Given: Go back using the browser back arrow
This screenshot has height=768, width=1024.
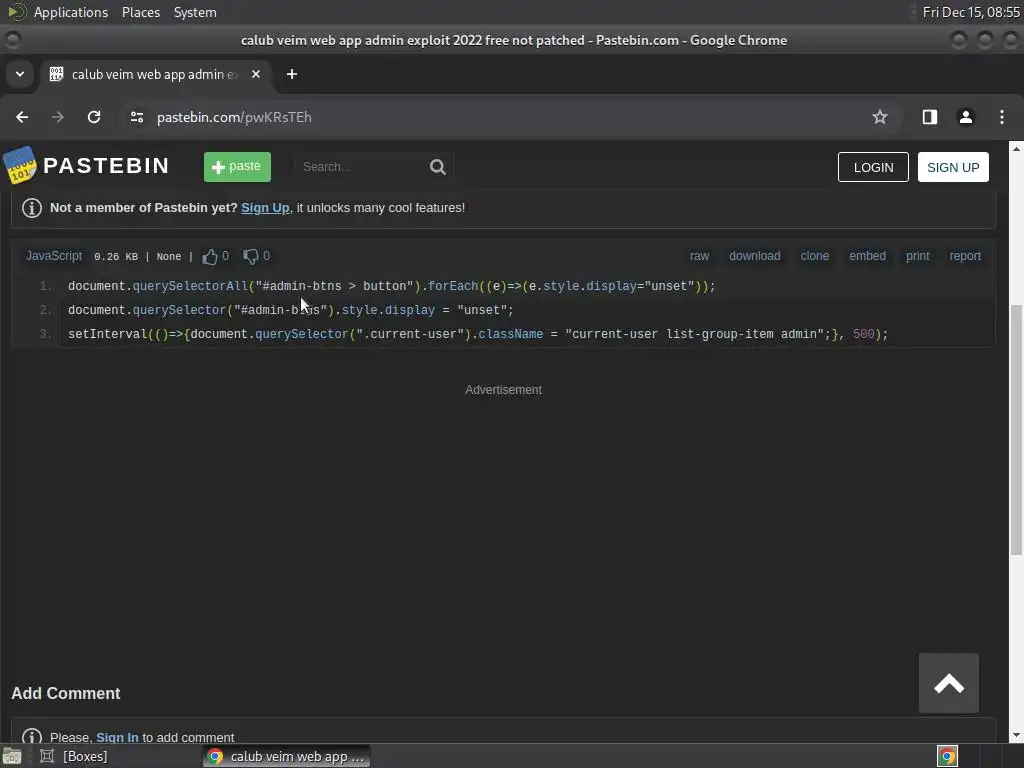Looking at the screenshot, I should [x=22, y=117].
